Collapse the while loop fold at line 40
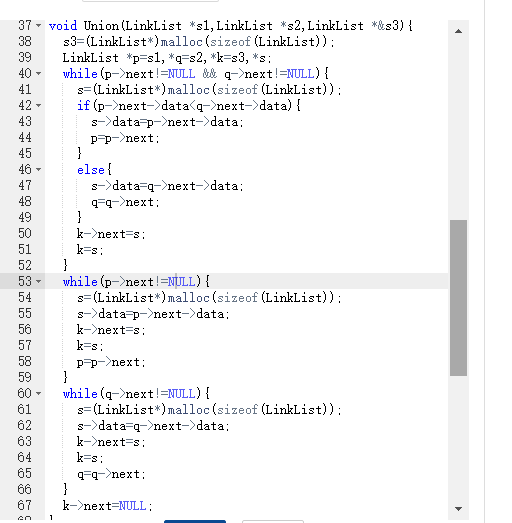This screenshot has height=523, width=512. 39,74
